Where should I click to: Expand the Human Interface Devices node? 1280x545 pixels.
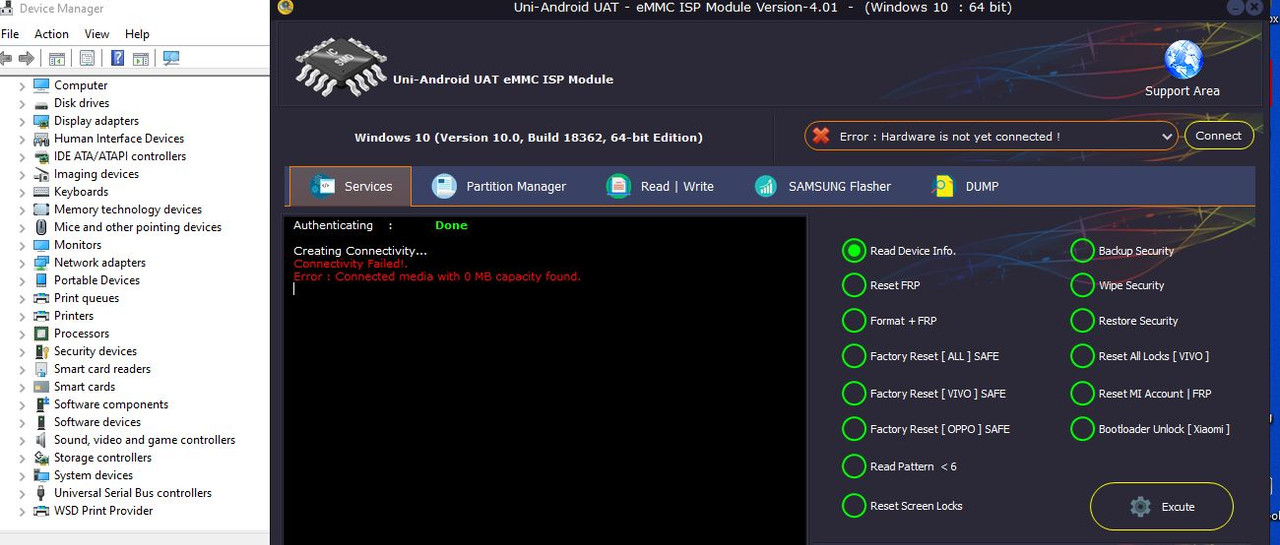pyautogui.click(x=22, y=139)
